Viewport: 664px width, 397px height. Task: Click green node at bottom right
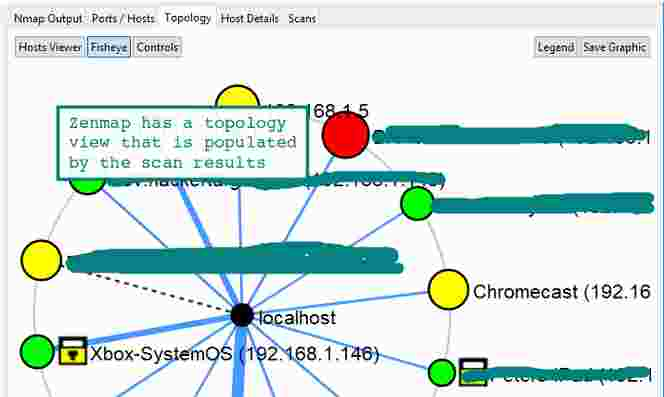coord(442,372)
